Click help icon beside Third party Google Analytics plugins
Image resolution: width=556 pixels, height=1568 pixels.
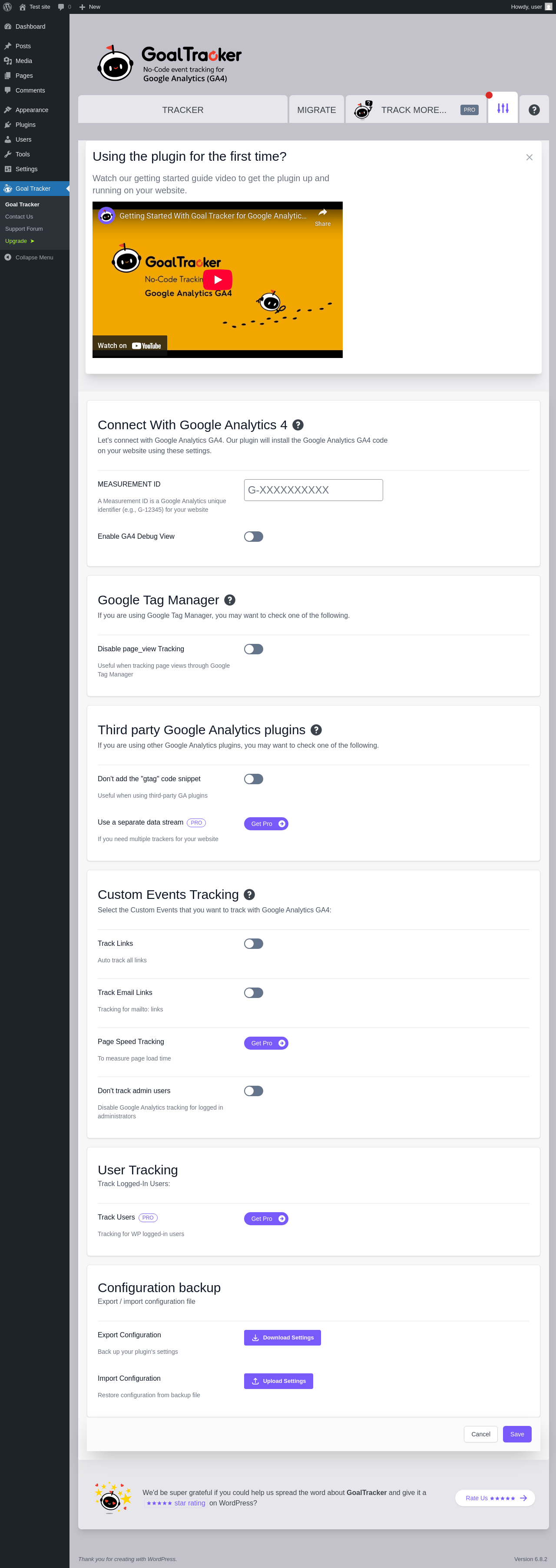tap(316, 729)
